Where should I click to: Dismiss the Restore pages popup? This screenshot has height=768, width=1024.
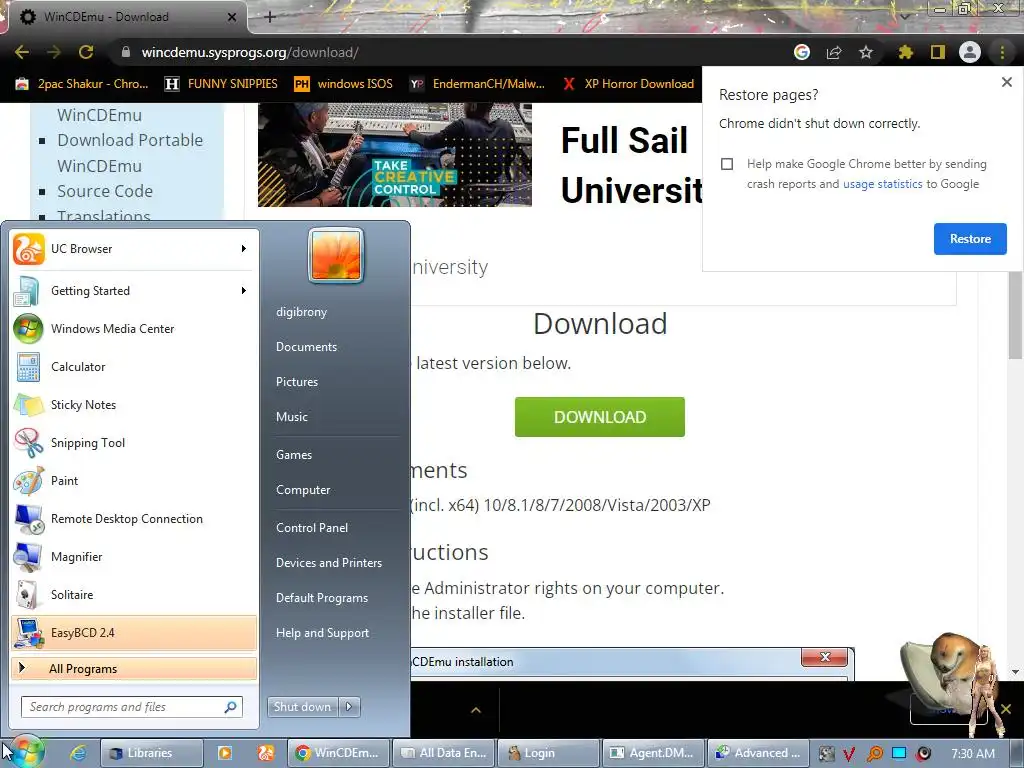tap(1006, 82)
